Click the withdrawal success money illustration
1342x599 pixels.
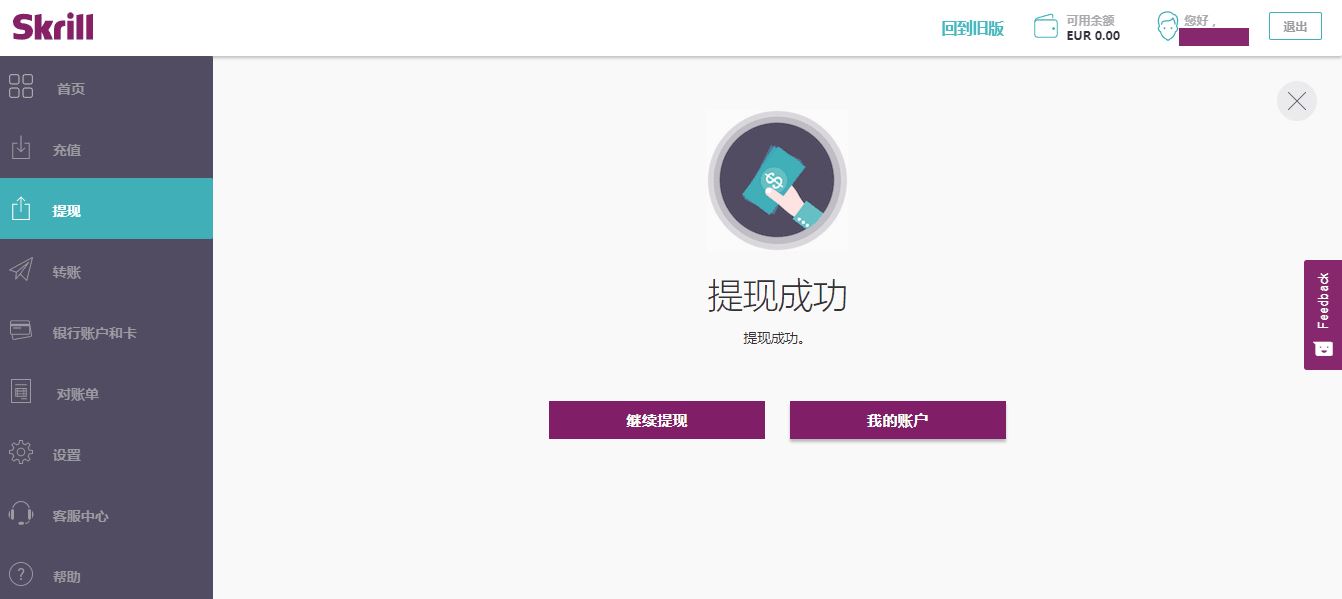(x=777, y=181)
